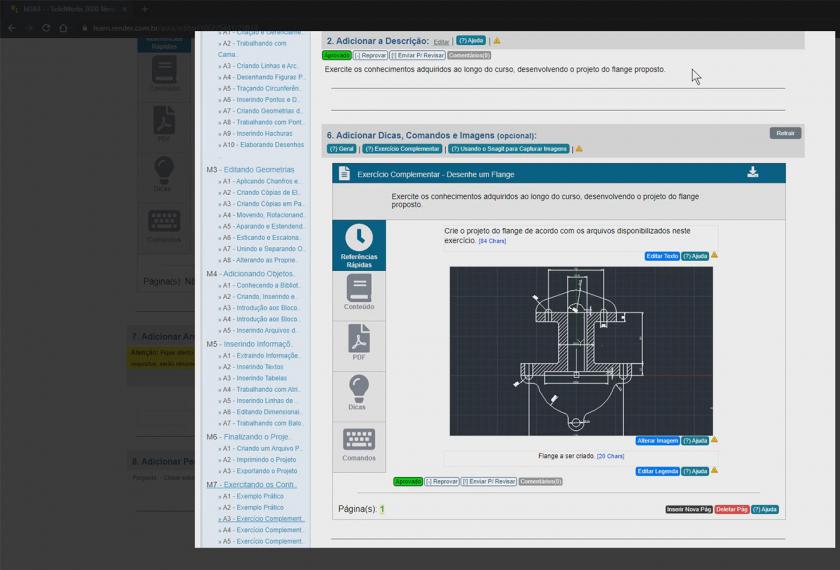
Task: Select M7 - Exercitando os Conhecimentos module
Action: click(252, 485)
